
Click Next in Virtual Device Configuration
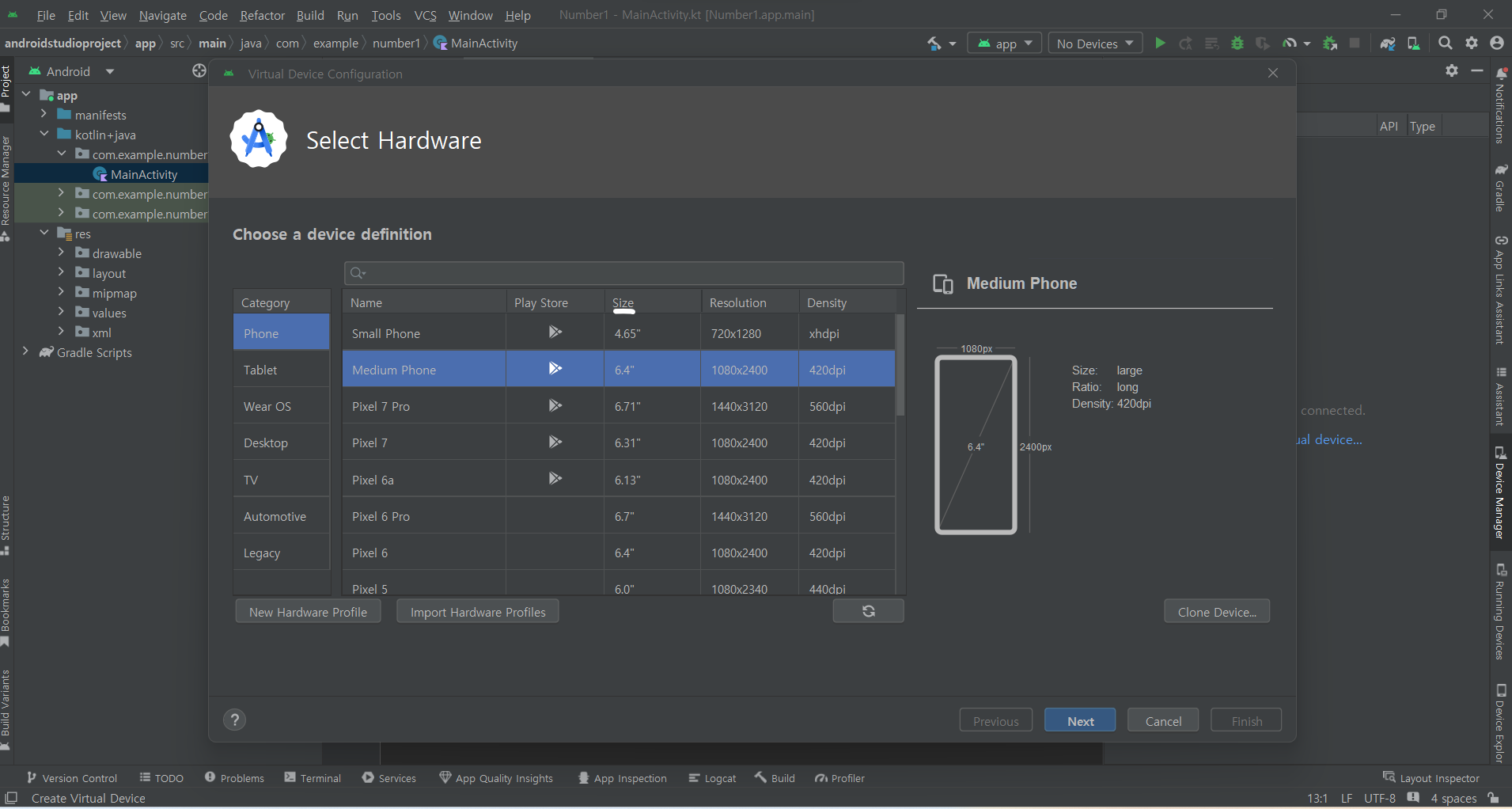(1080, 720)
